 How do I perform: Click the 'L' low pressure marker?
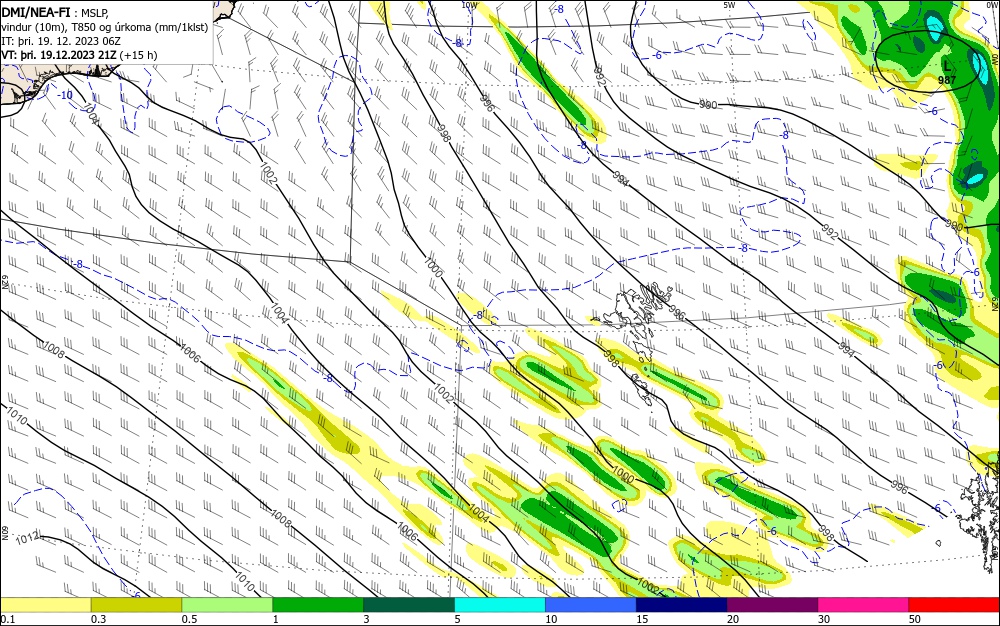(947, 66)
